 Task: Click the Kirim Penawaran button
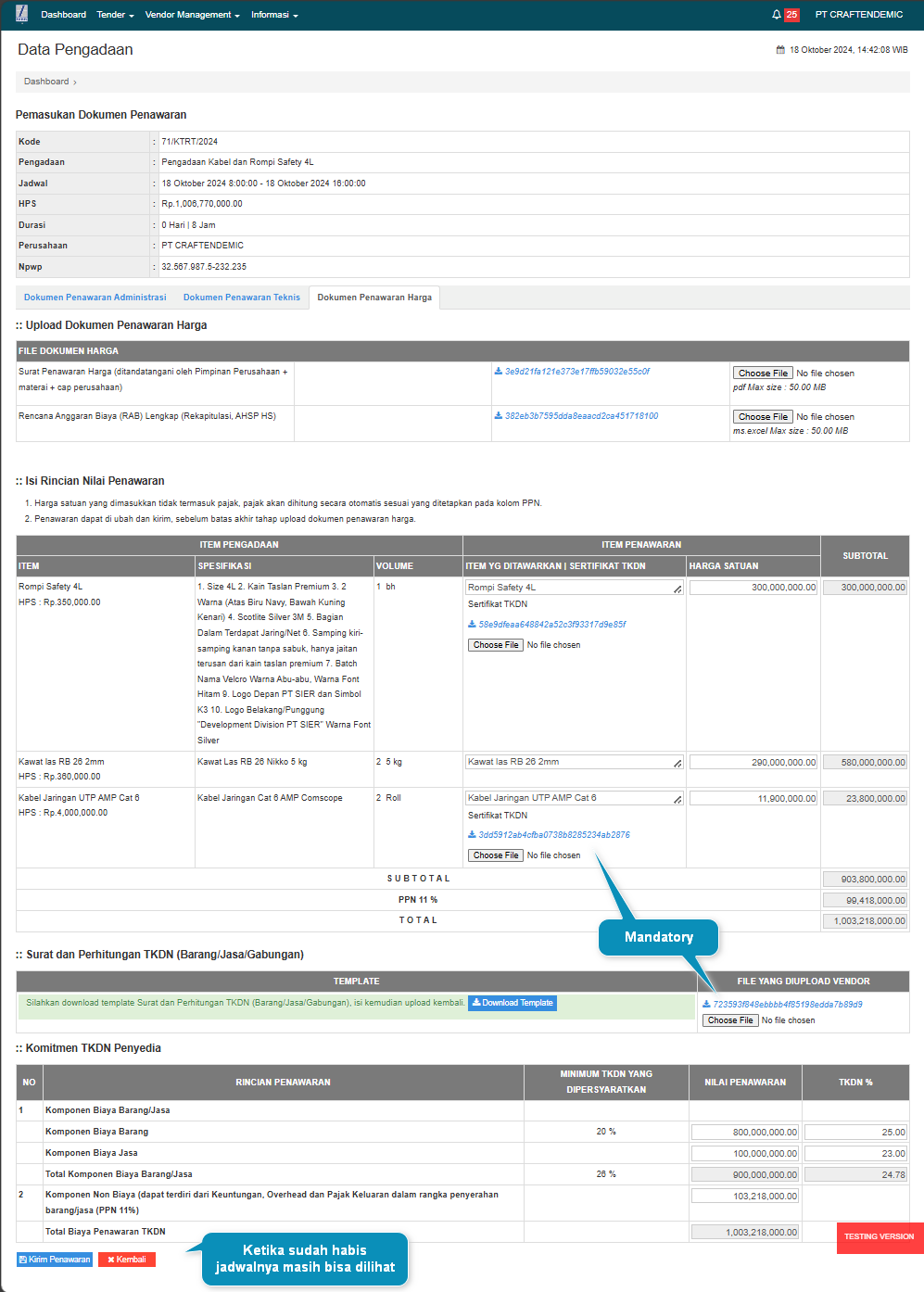click(55, 1260)
